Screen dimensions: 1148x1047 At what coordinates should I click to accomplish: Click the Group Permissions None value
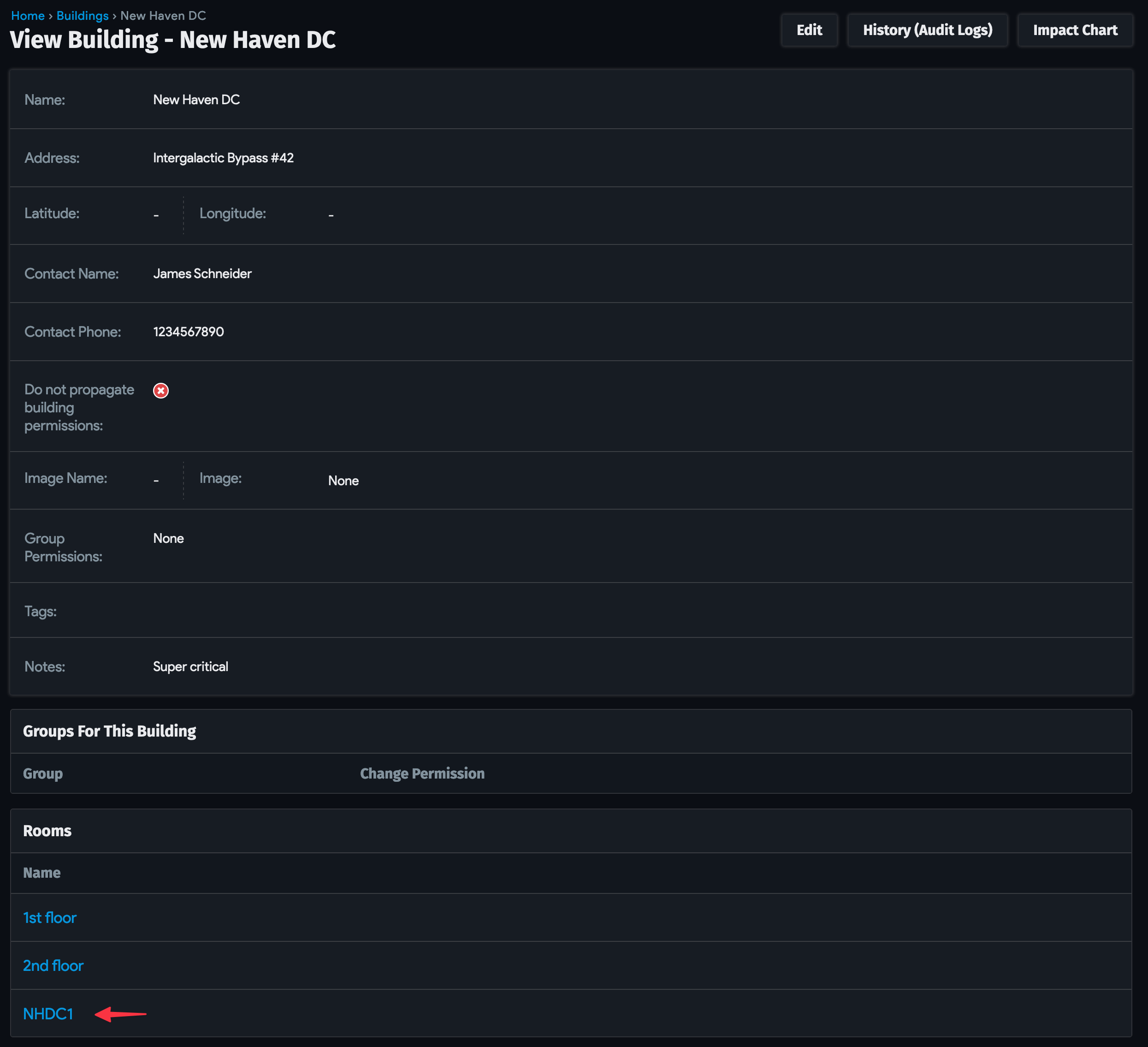[x=168, y=538]
